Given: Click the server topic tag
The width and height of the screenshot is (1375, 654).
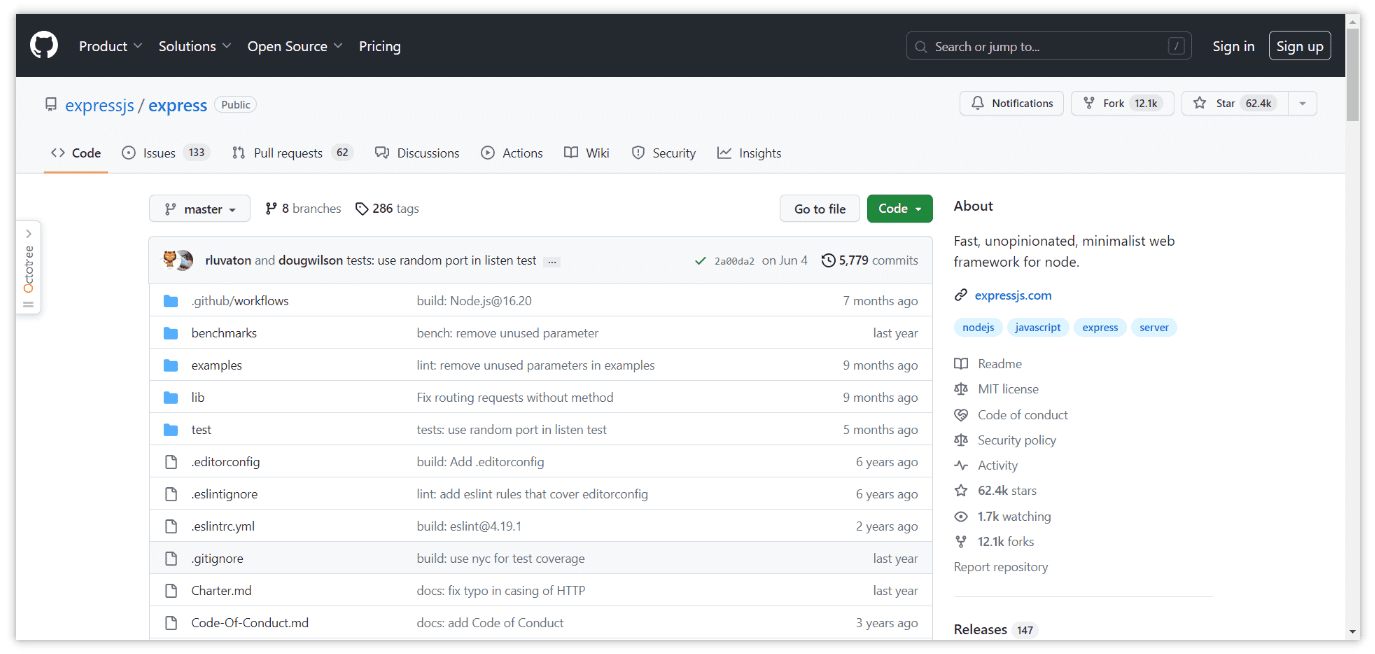Looking at the screenshot, I should [1154, 327].
